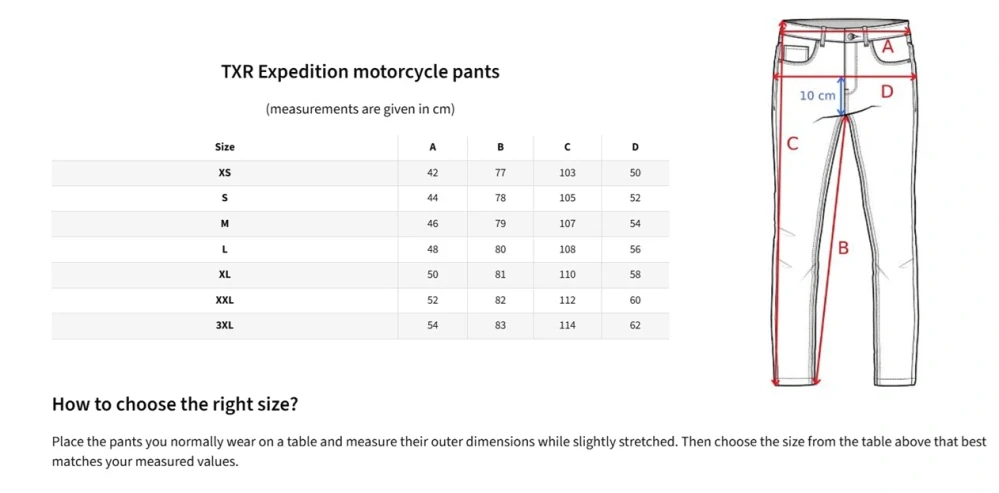Click the blue 10 cm label on the diagram
999x493 pixels.
coord(817,96)
